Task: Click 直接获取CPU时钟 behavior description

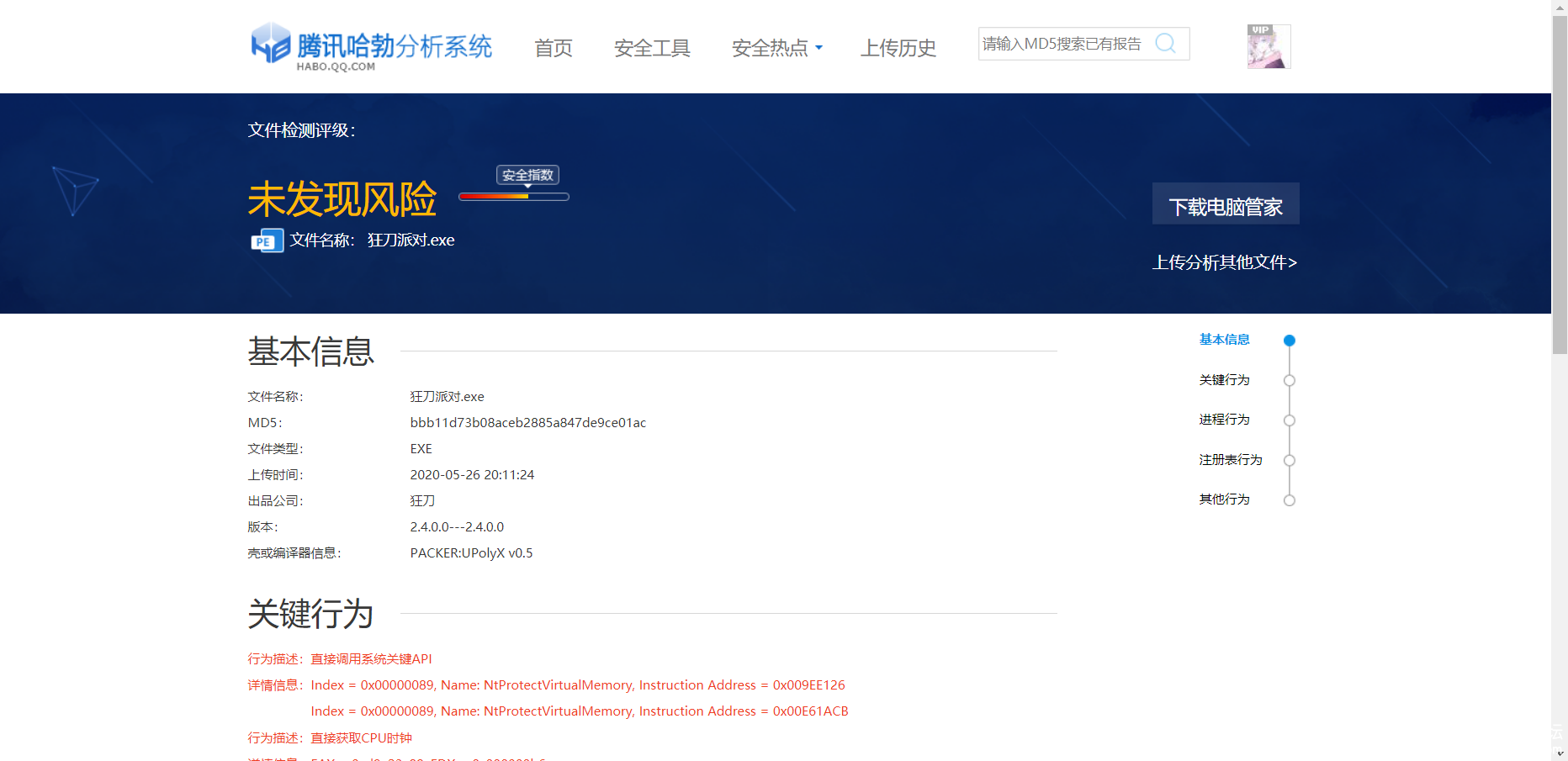Action: click(x=362, y=738)
